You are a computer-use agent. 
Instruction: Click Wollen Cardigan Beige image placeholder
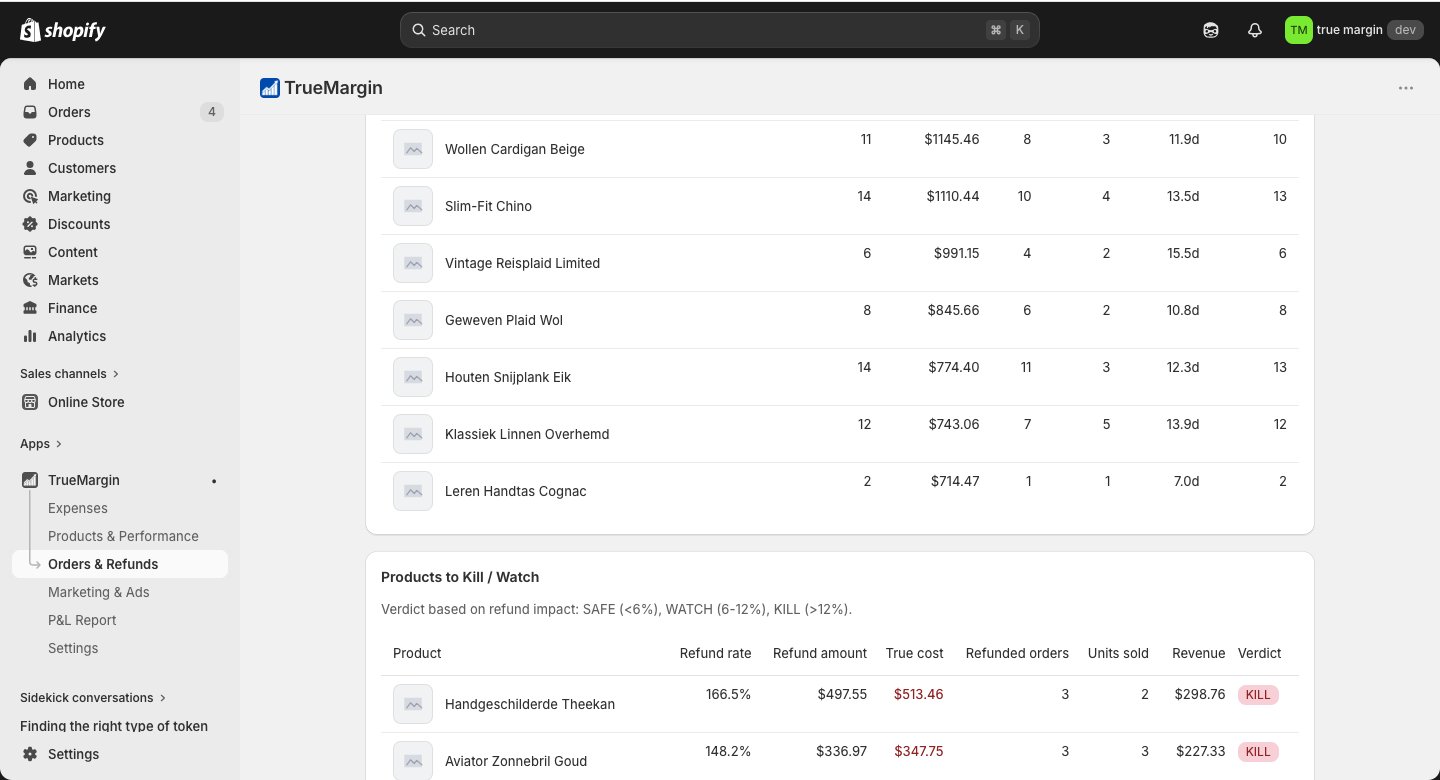pyautogui.click(x=413, y=149)
